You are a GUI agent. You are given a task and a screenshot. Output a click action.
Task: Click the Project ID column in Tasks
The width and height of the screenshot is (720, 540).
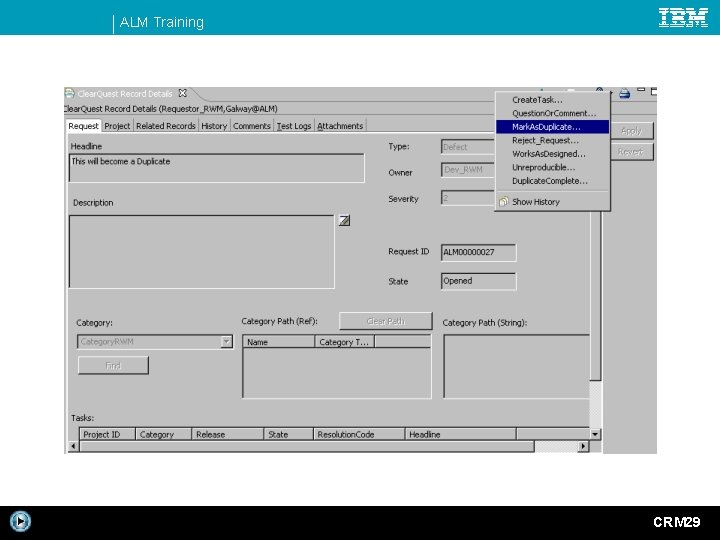click(x=107, y=434)
